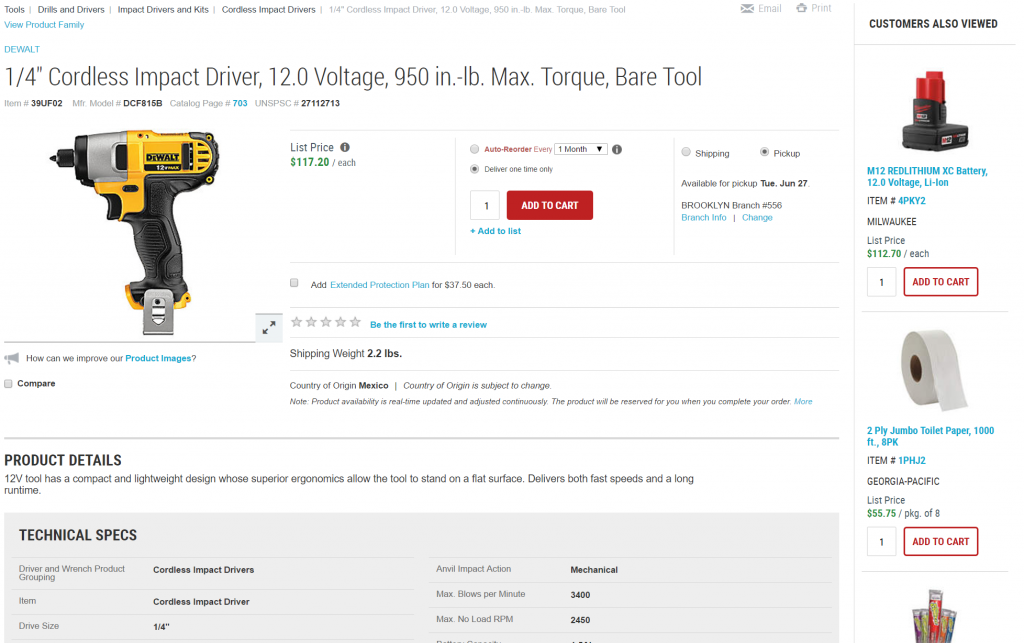
Task: Click the Shipping Weight 2.2 lbs. text
Action: 346,354
